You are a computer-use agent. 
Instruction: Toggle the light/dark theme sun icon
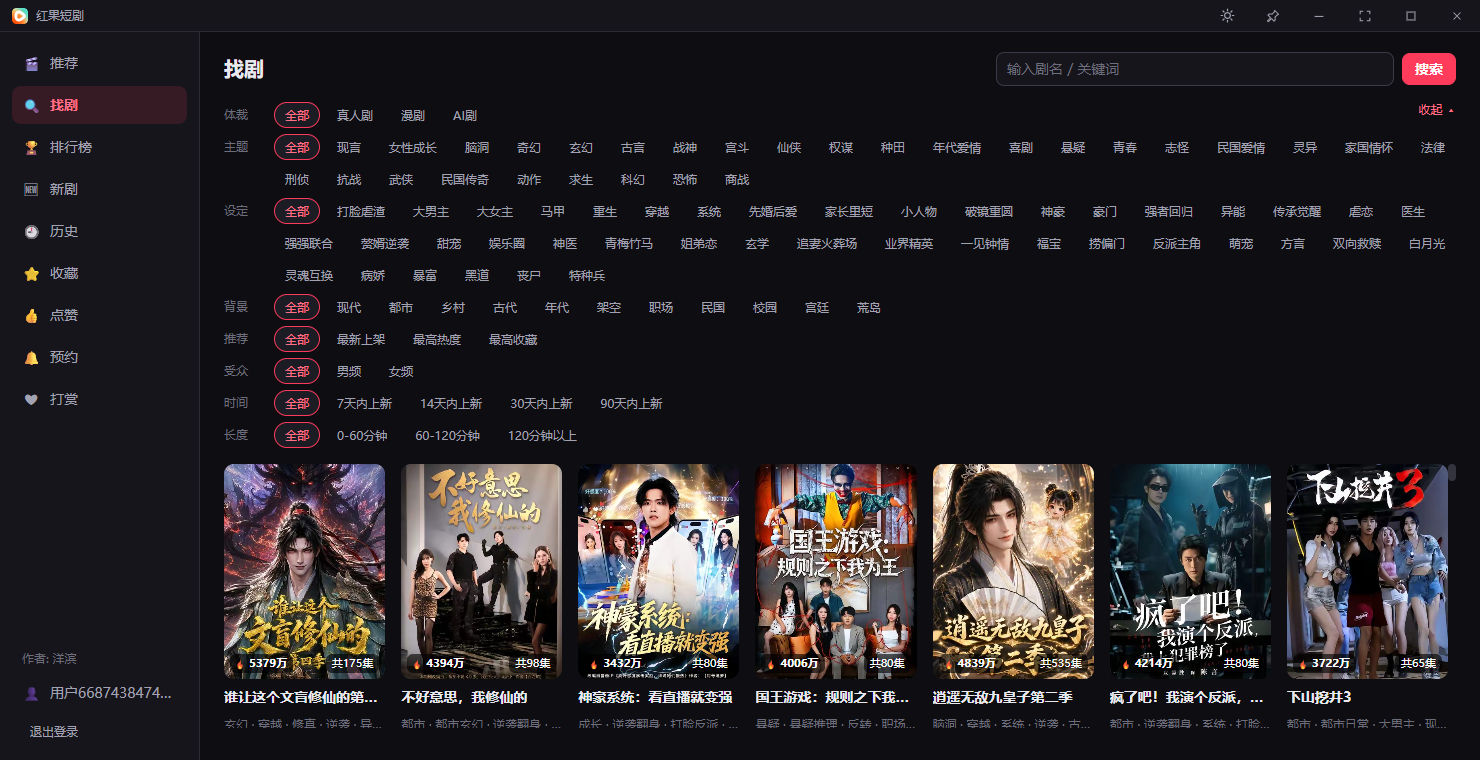click(1227, 16)
